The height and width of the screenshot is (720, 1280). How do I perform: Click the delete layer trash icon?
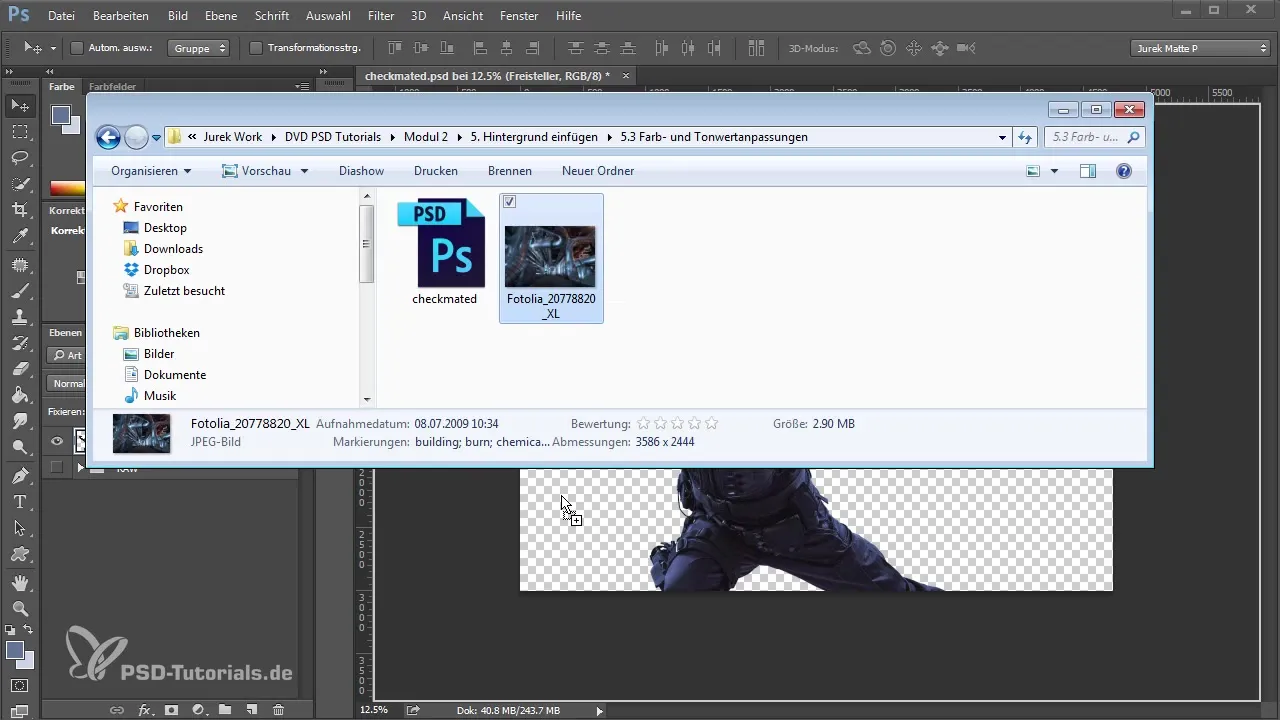[279, 710]
